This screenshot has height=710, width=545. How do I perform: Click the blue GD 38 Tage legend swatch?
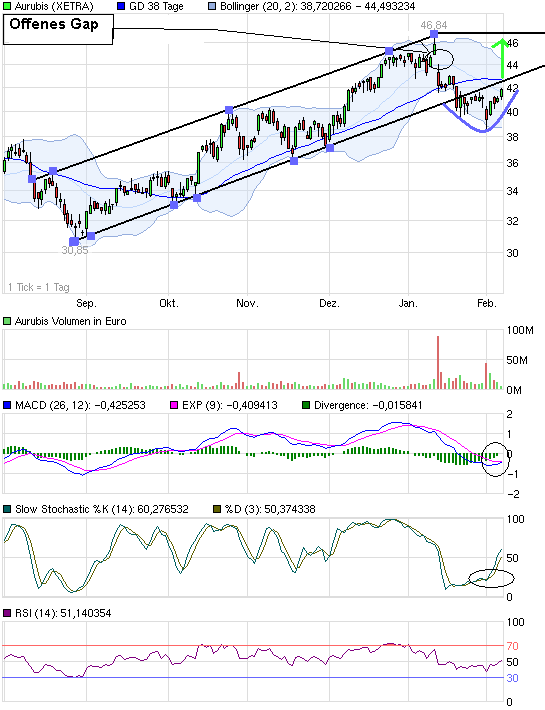120,6
